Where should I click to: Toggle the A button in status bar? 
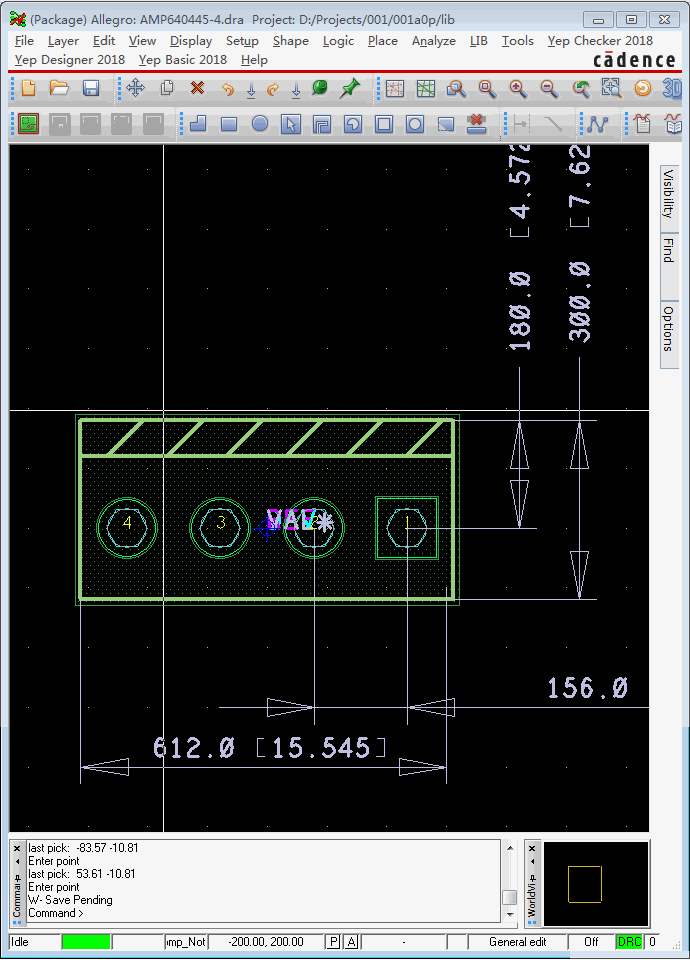351,942
